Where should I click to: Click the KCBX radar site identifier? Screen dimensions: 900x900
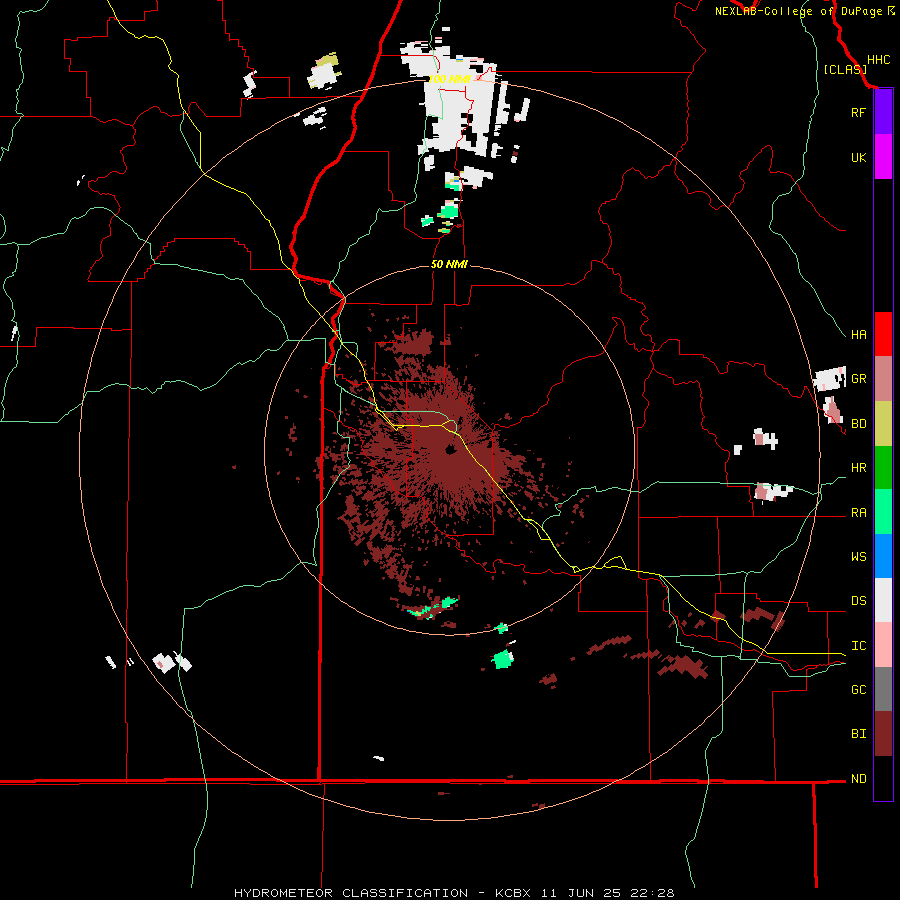click(x=513, y=893)
